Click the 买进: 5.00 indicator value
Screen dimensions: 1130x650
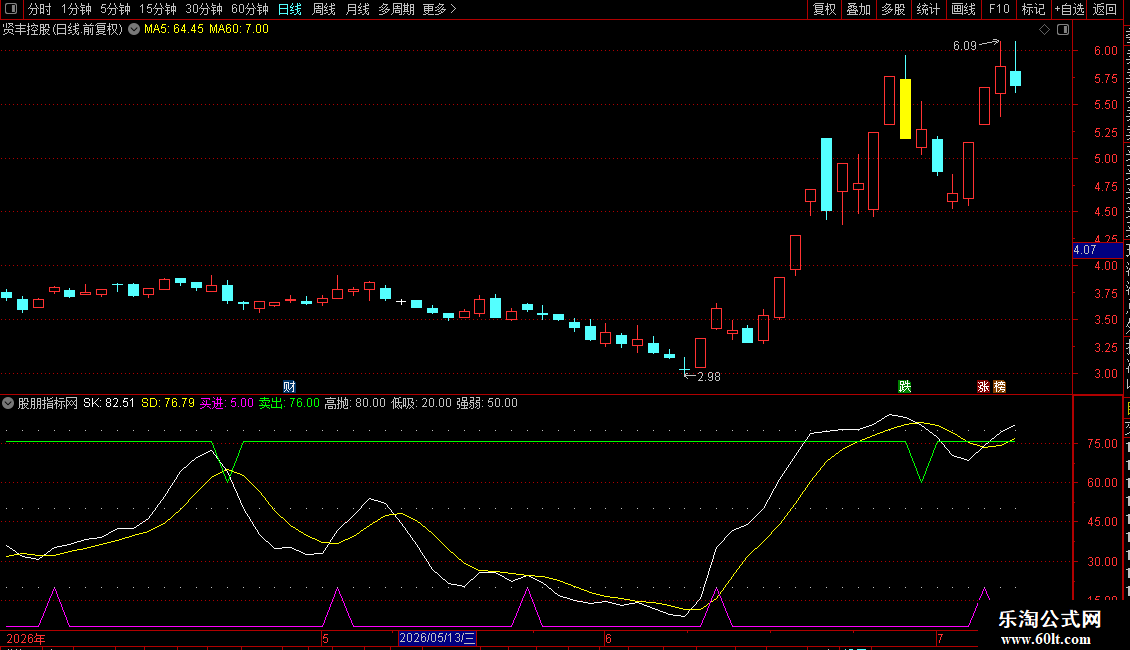pyautogui.click(x=227, y=404)
